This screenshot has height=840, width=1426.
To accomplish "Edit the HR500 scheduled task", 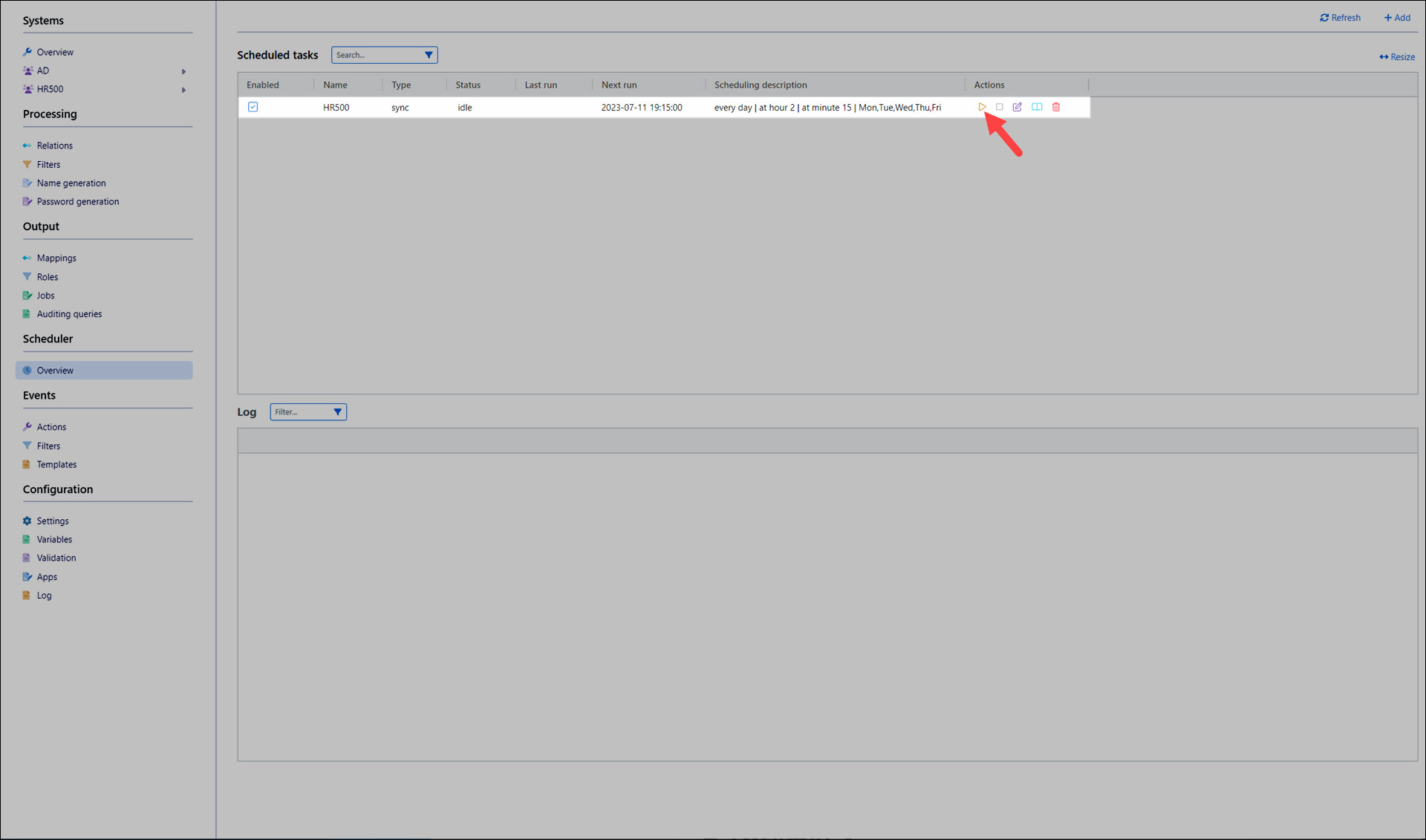I will pos(1018,107).
